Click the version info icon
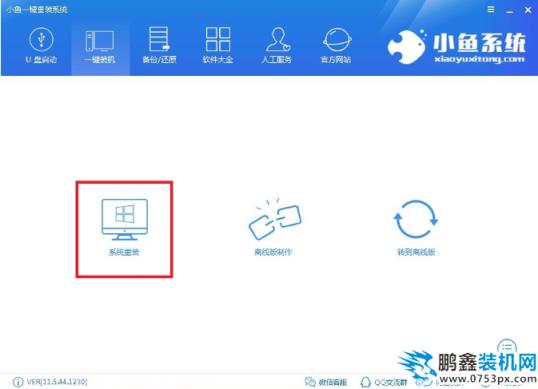The width and height of the screenshot is (538, 389). point(17,382)
